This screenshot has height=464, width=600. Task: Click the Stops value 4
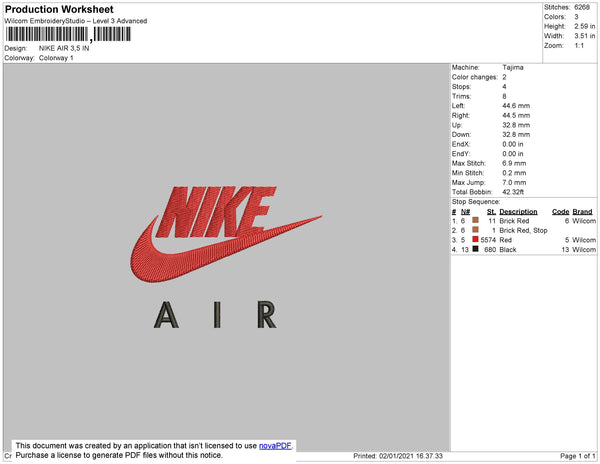click(x=504, y=87)
